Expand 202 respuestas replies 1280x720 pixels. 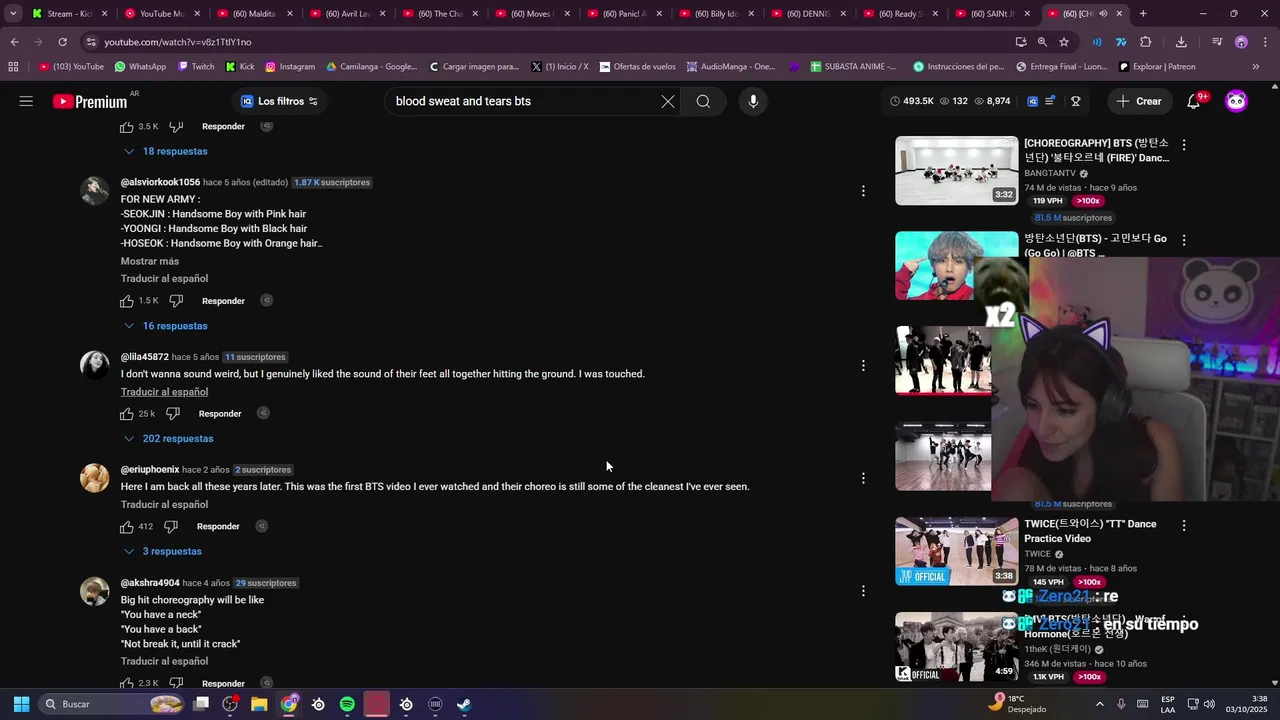(168, 438)
